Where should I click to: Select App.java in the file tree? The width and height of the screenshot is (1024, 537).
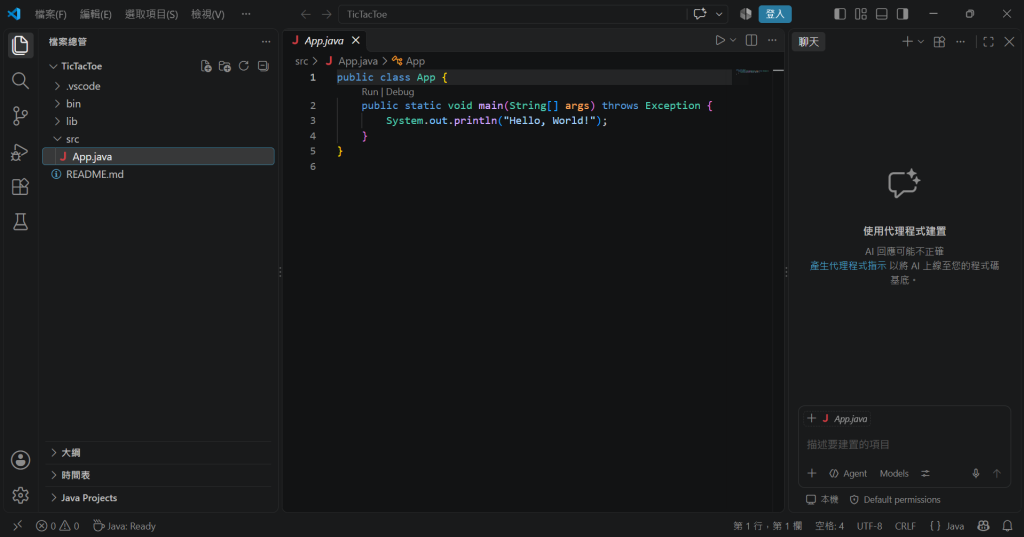pyautogui.click(x=158, y=157)
